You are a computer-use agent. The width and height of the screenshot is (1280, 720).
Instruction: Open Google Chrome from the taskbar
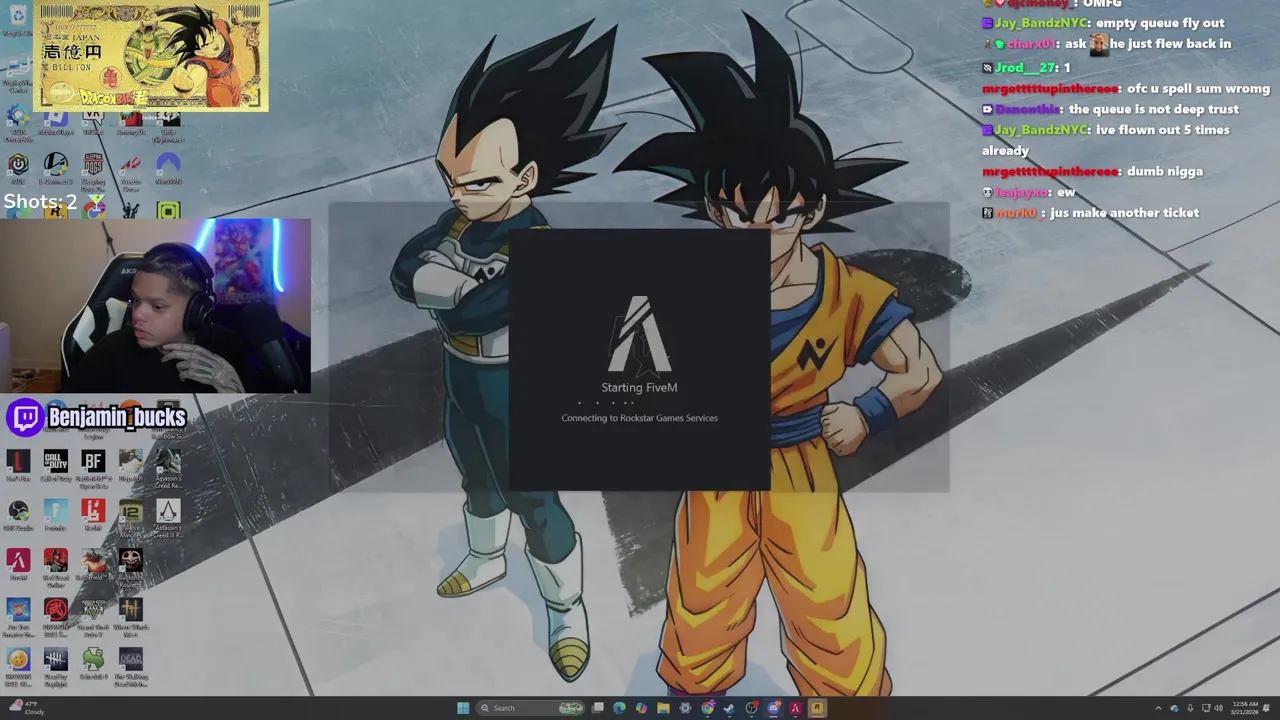tap(707, 708)
